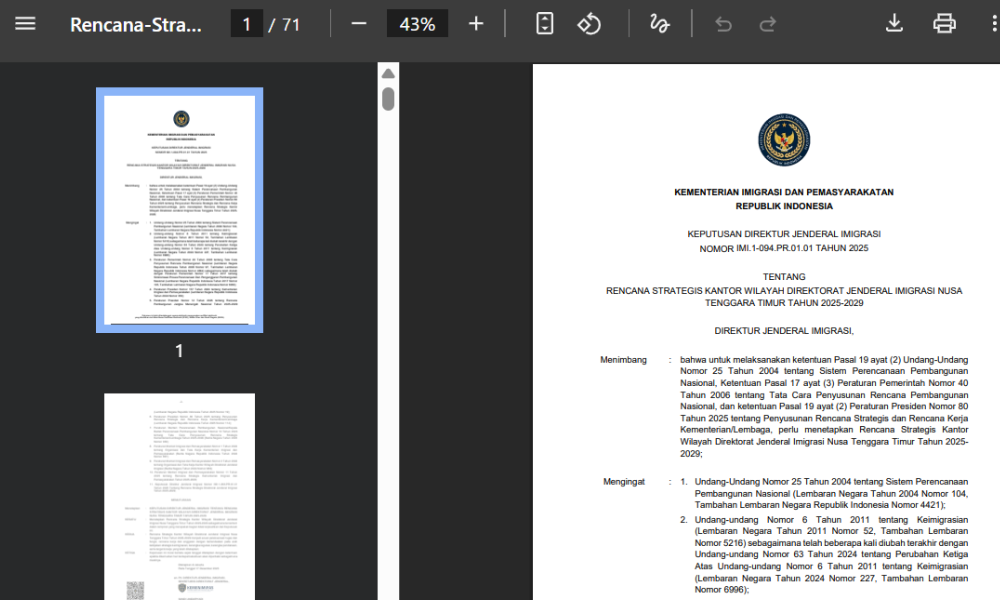Activate the draw annotation tool
This screenshot has height=600, width=1000.
pyautogui.click(x=659, y=24)
